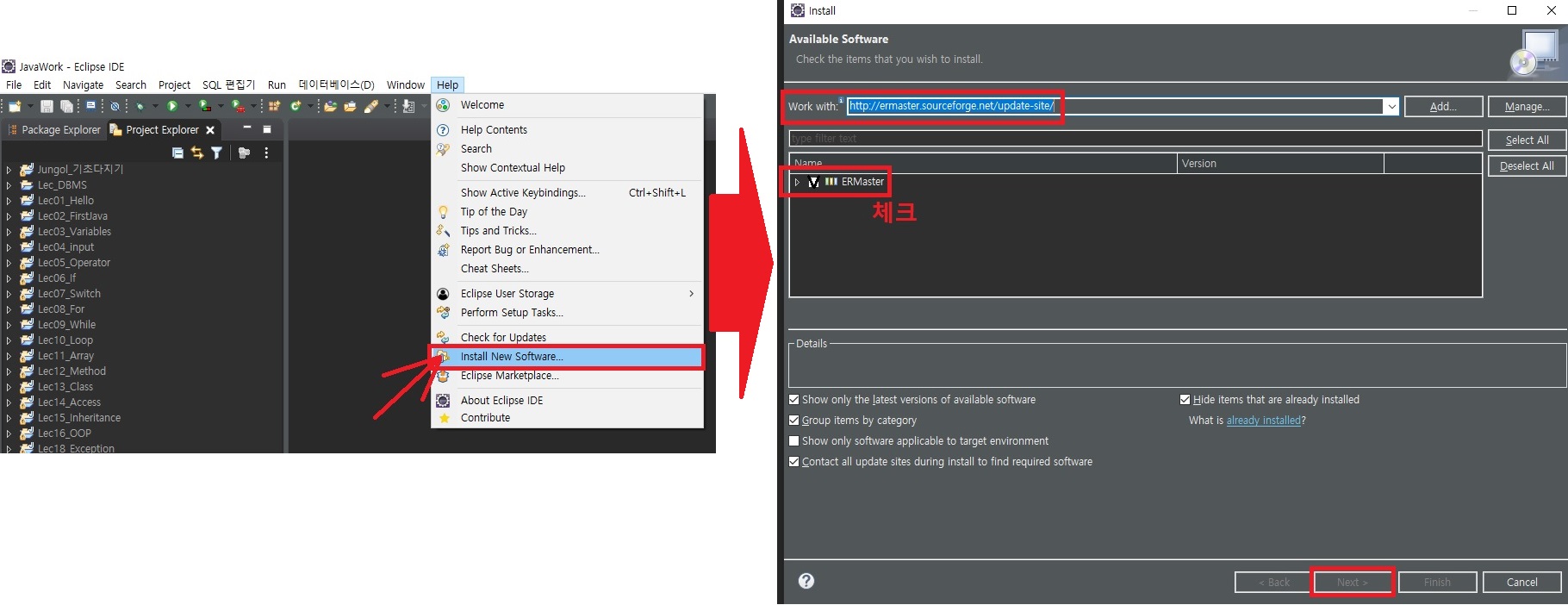The image size is (1568, 605).
Task: Select About Eclipse IDE menu item
Action: click(x=567, y=401)
